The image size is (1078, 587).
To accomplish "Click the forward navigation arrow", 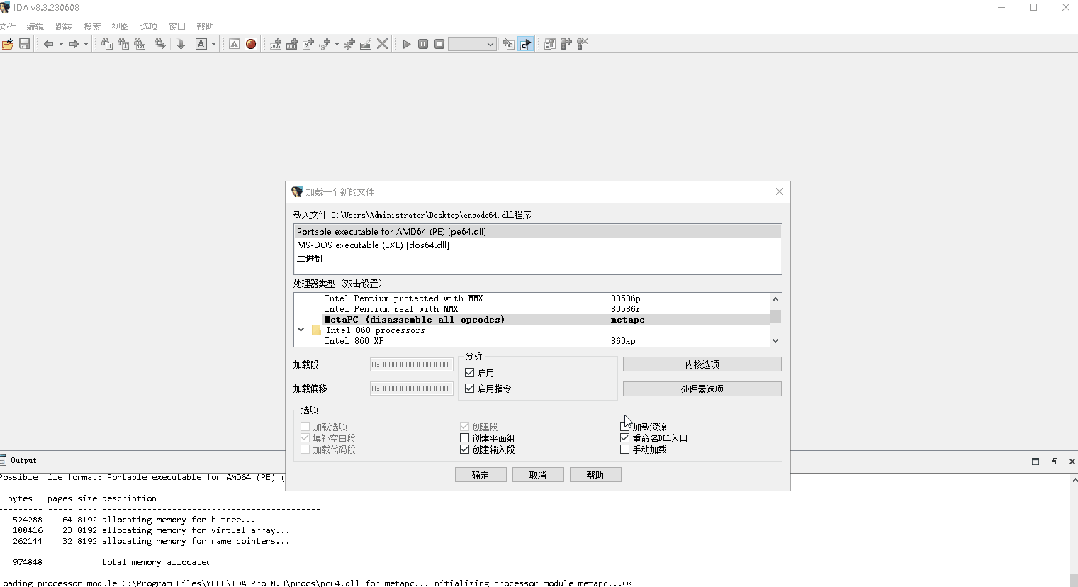I will (73, 44).
